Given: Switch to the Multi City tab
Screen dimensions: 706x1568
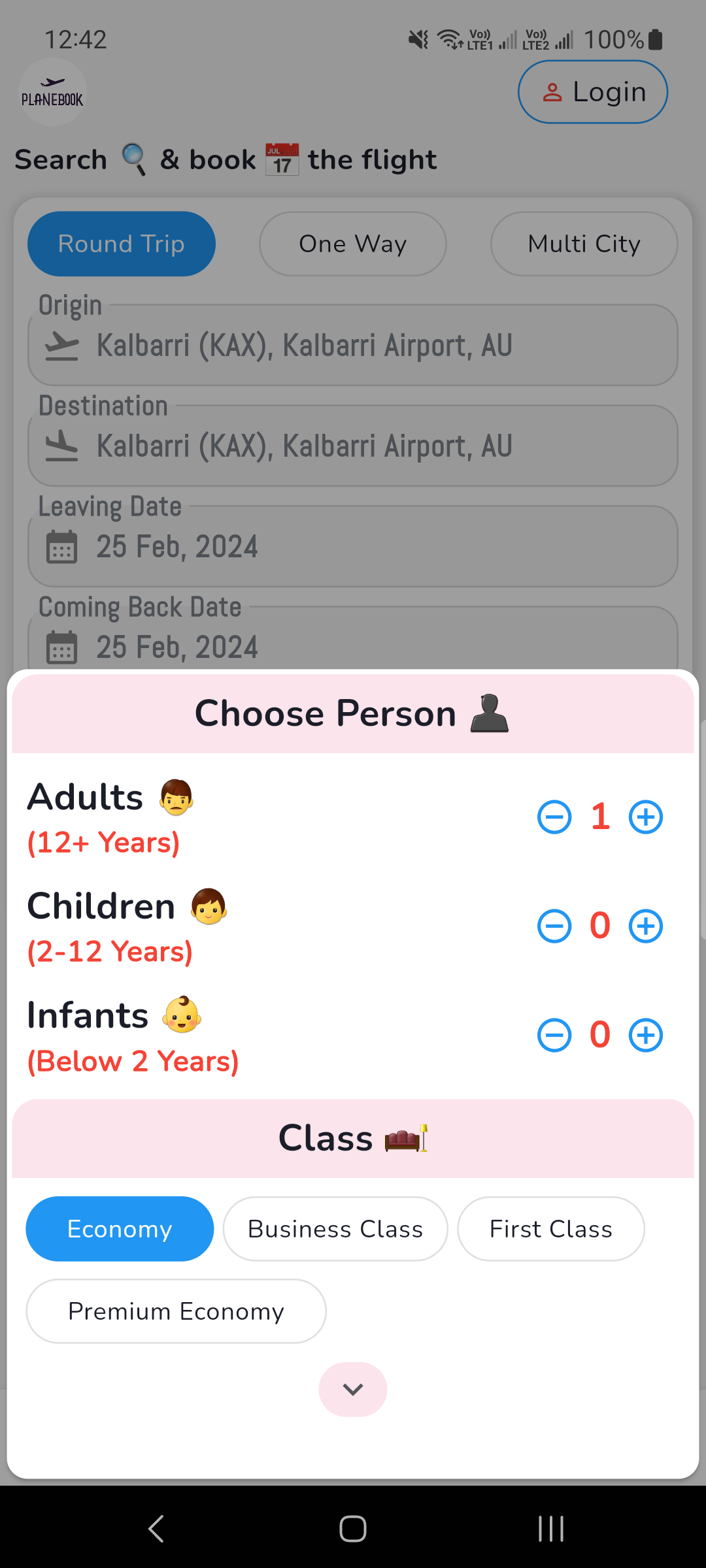Looking at the screenshot, I should pos(584,244).
